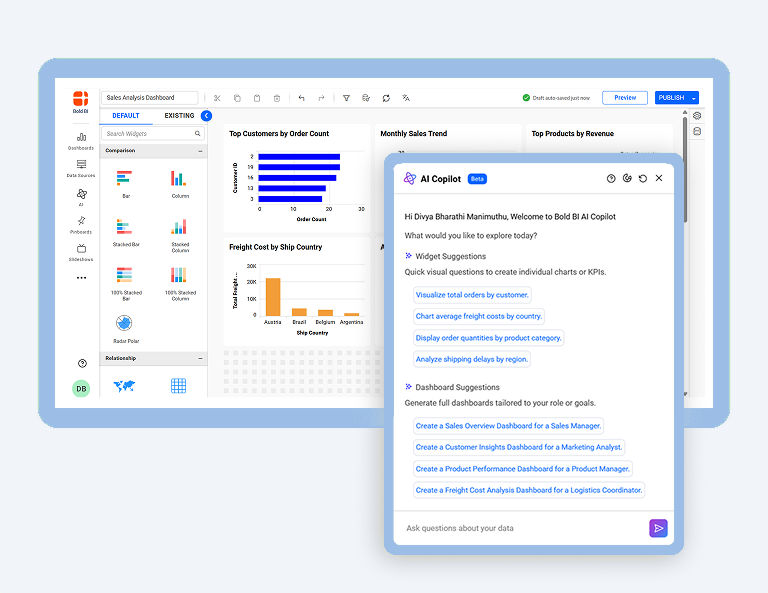
Task: Select the Stacked Column widget
Action: pyautogui.click(x=179, y=235)
